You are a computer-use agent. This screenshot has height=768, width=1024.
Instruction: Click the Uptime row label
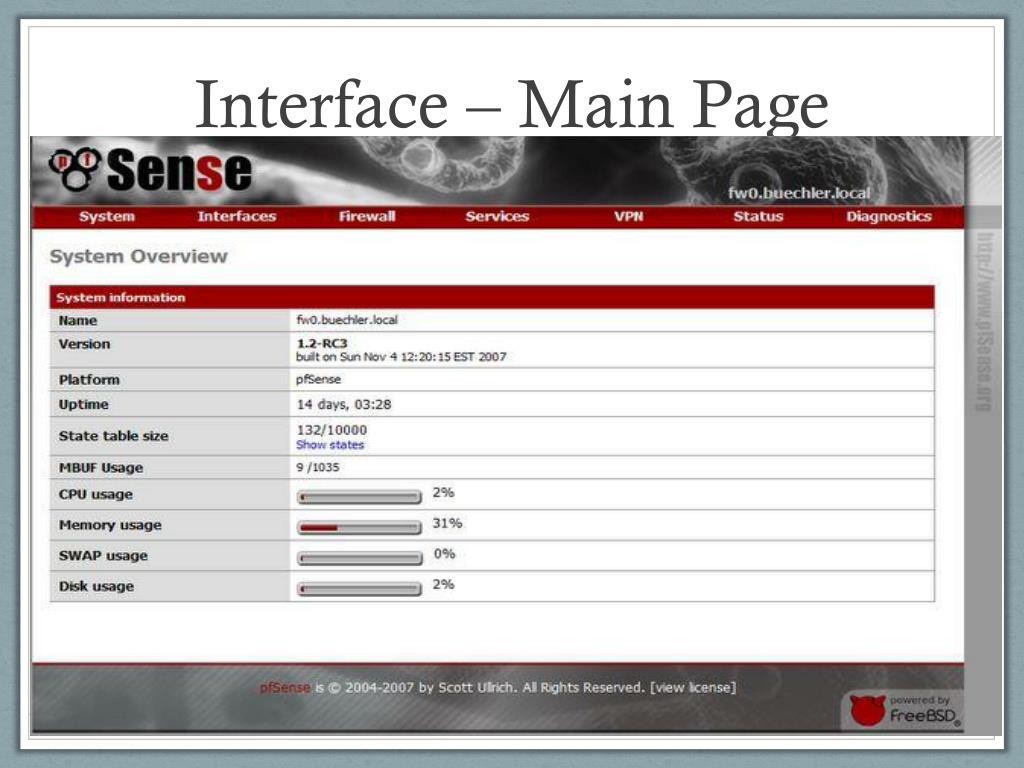[x=84, y=404]
